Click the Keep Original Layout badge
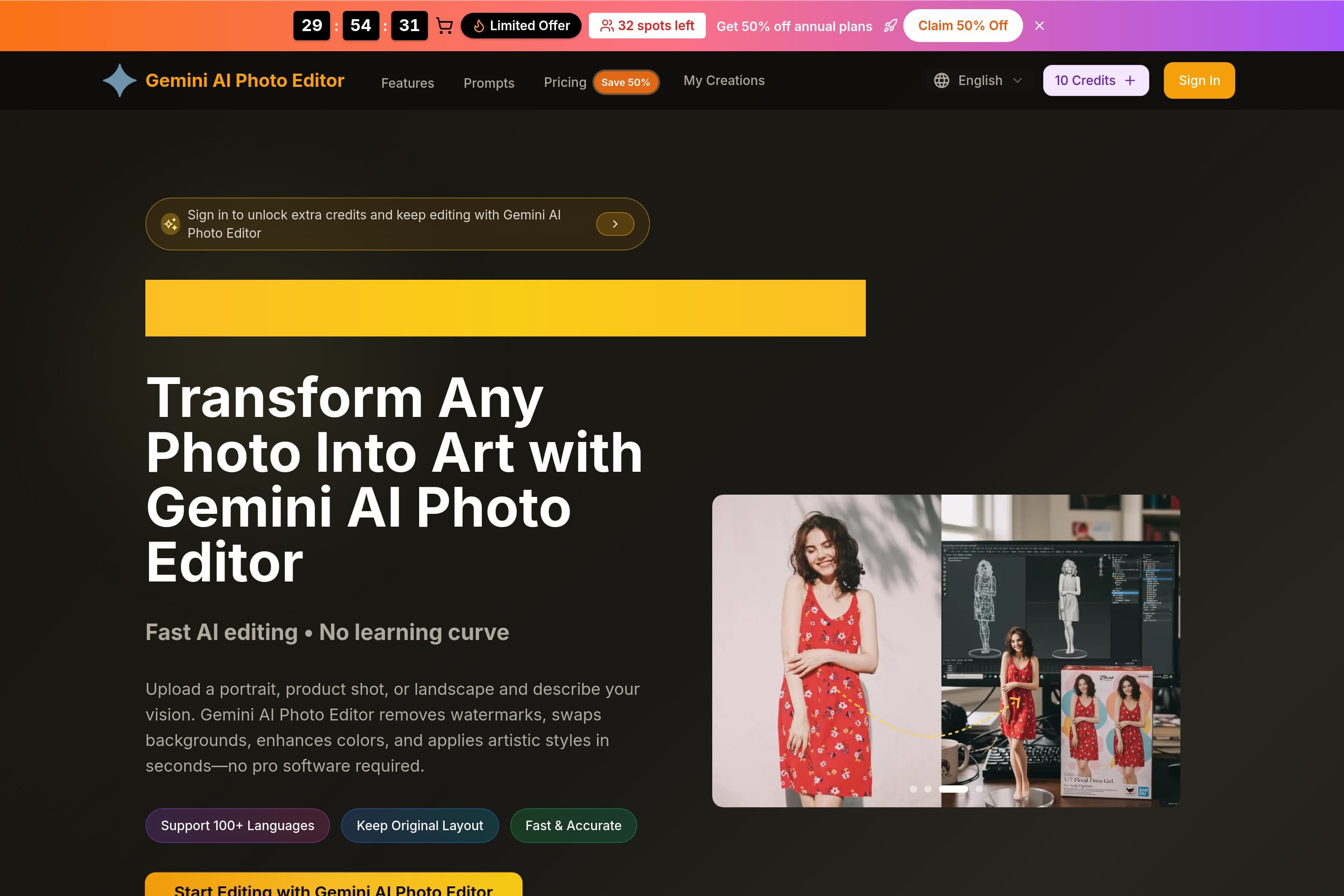 click(x=420, y=825)
